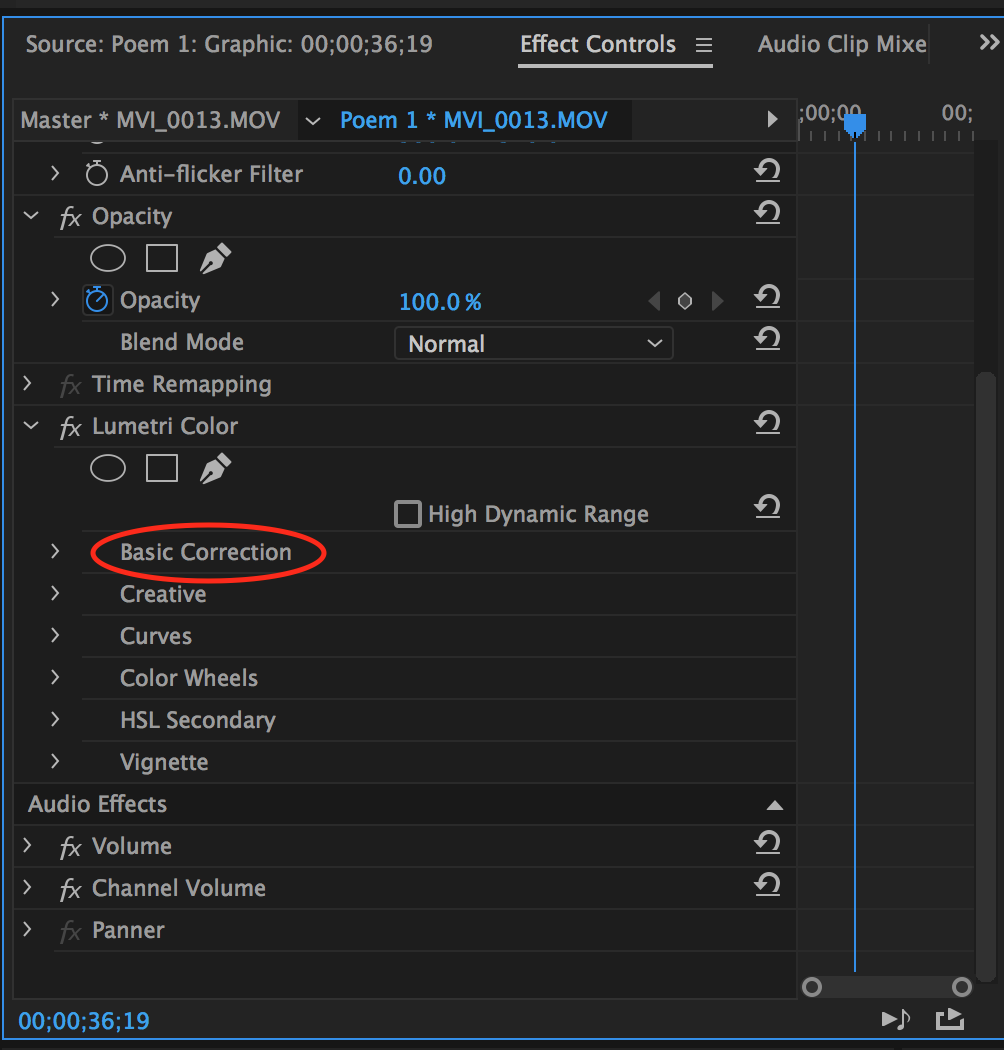Show overflow panel tabs with double chevron
The image size is (1004, 1050).
(988, 43)
